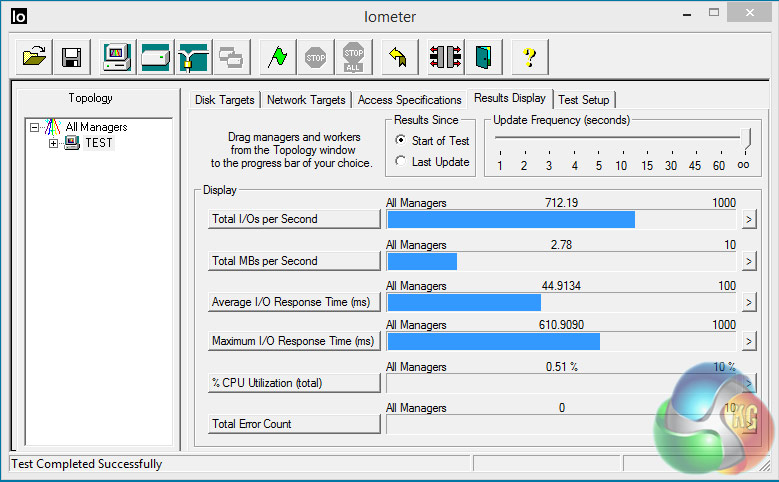
Task: Open arrow button beside Total MBs per Second bar
Action: (746, 261)
